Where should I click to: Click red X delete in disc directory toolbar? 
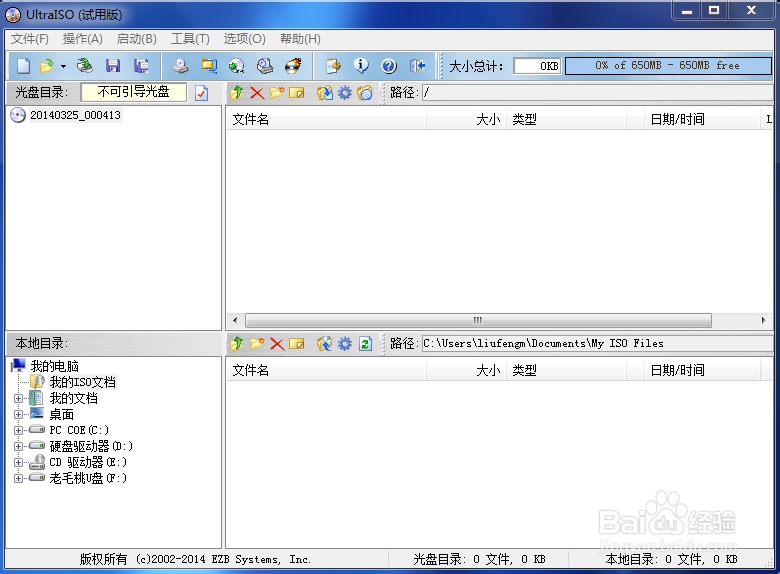click(257, 93)
